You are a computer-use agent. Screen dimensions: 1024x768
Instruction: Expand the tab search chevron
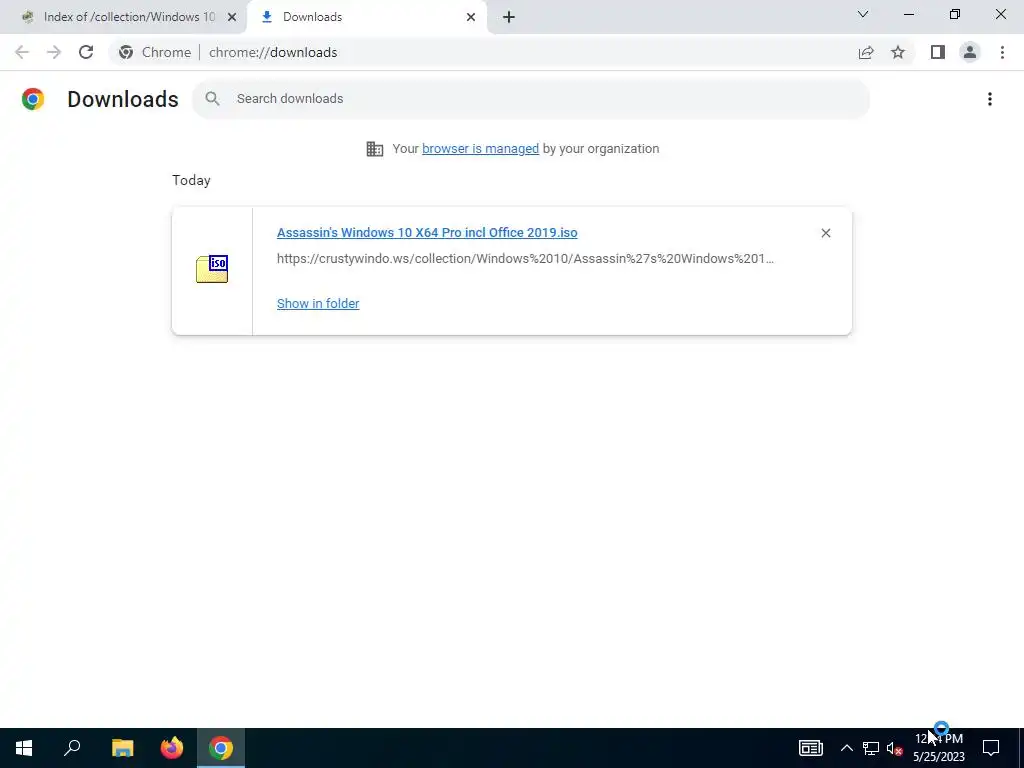tap(863, 14)
